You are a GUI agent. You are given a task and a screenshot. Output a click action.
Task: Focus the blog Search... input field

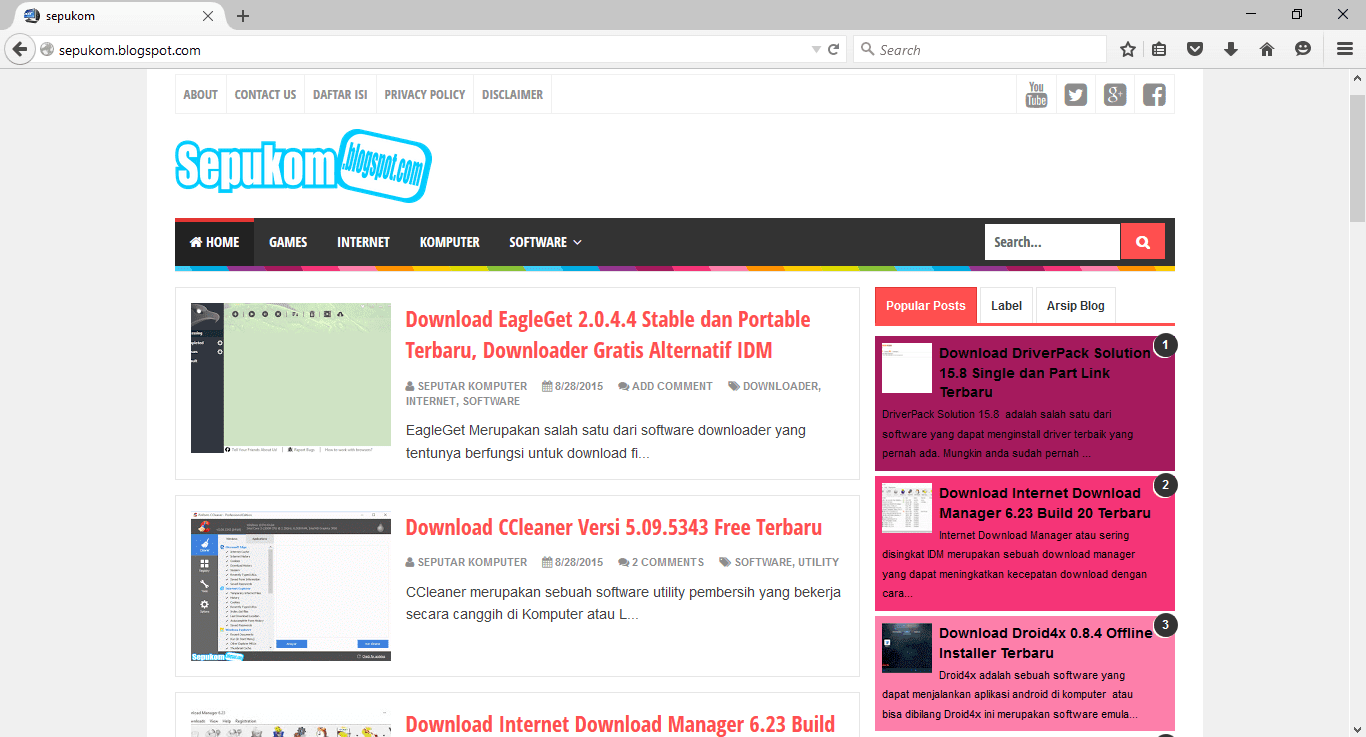pos(1052,242)
